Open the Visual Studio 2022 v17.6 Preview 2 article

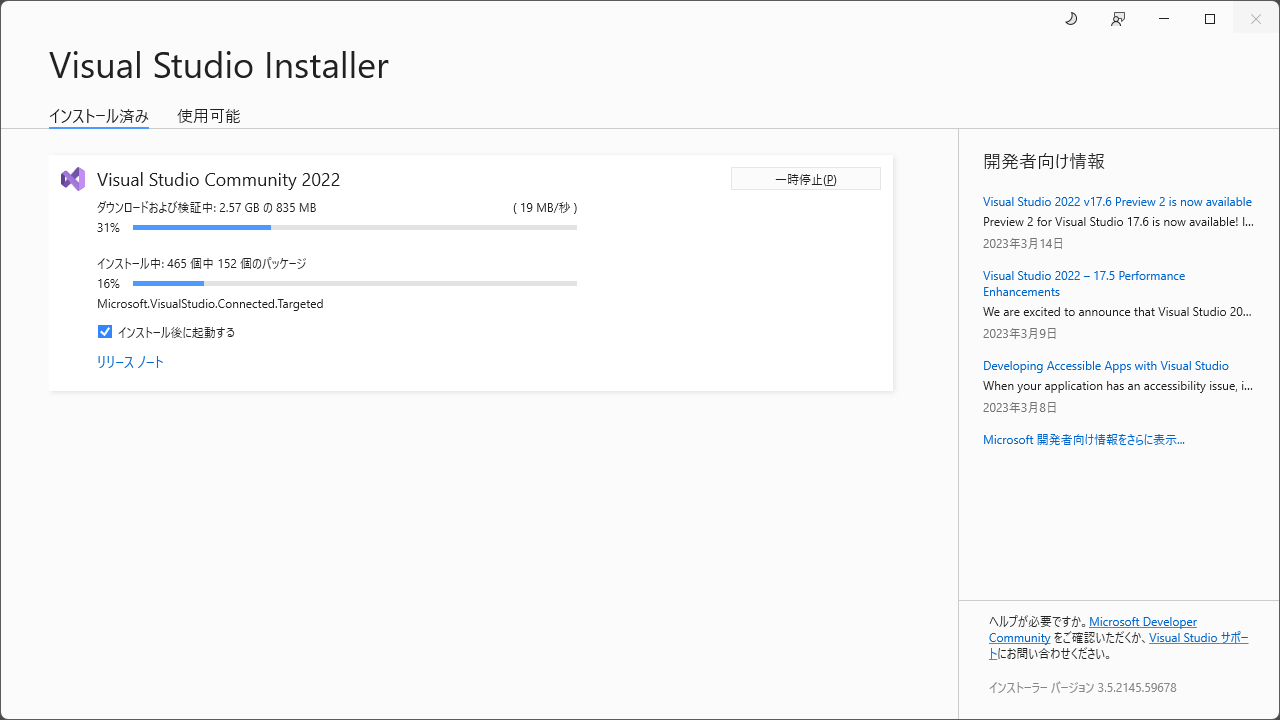click(1117, 201)
